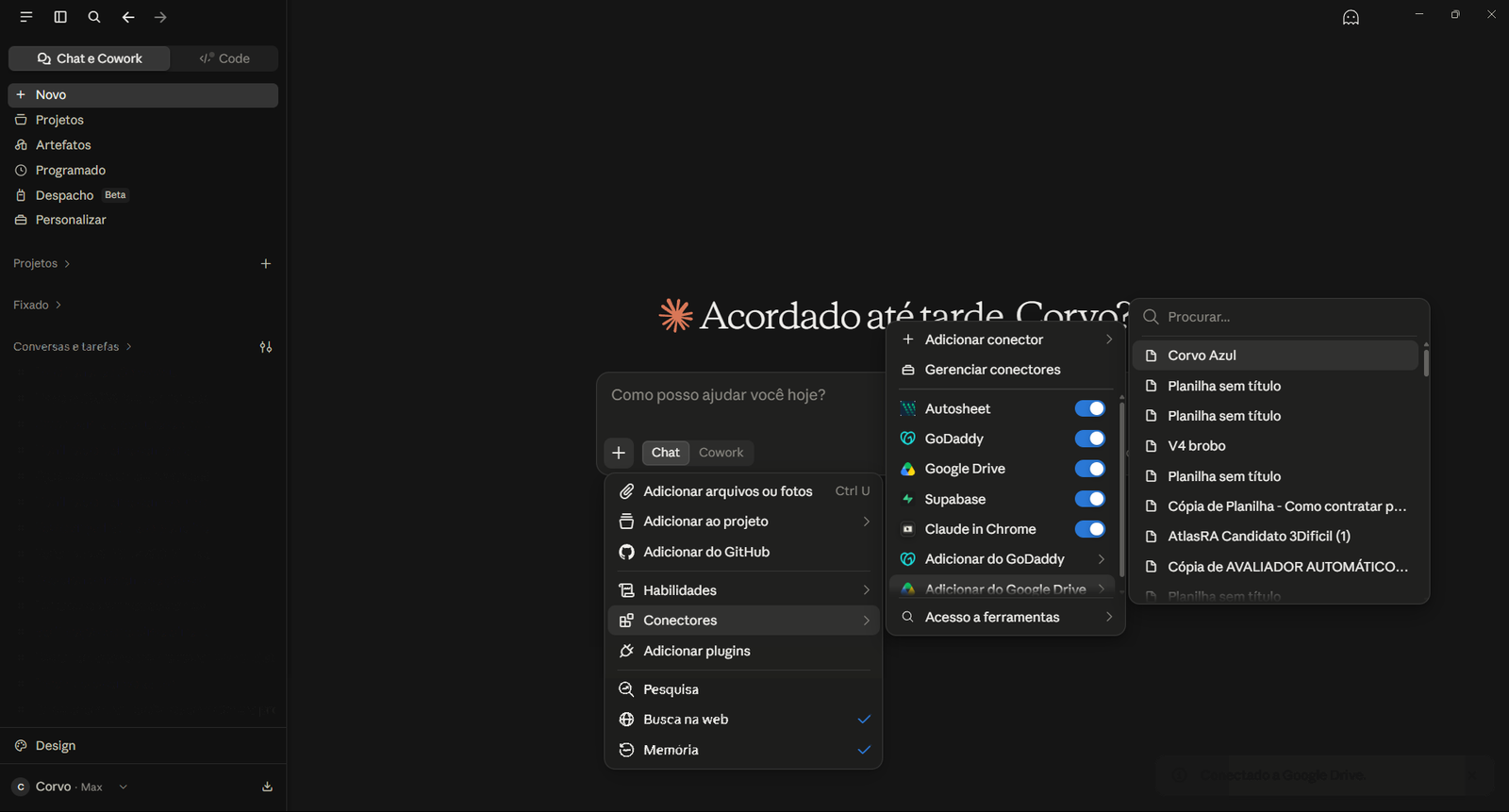Uncheck the Memória checkmark

(864, 750)
